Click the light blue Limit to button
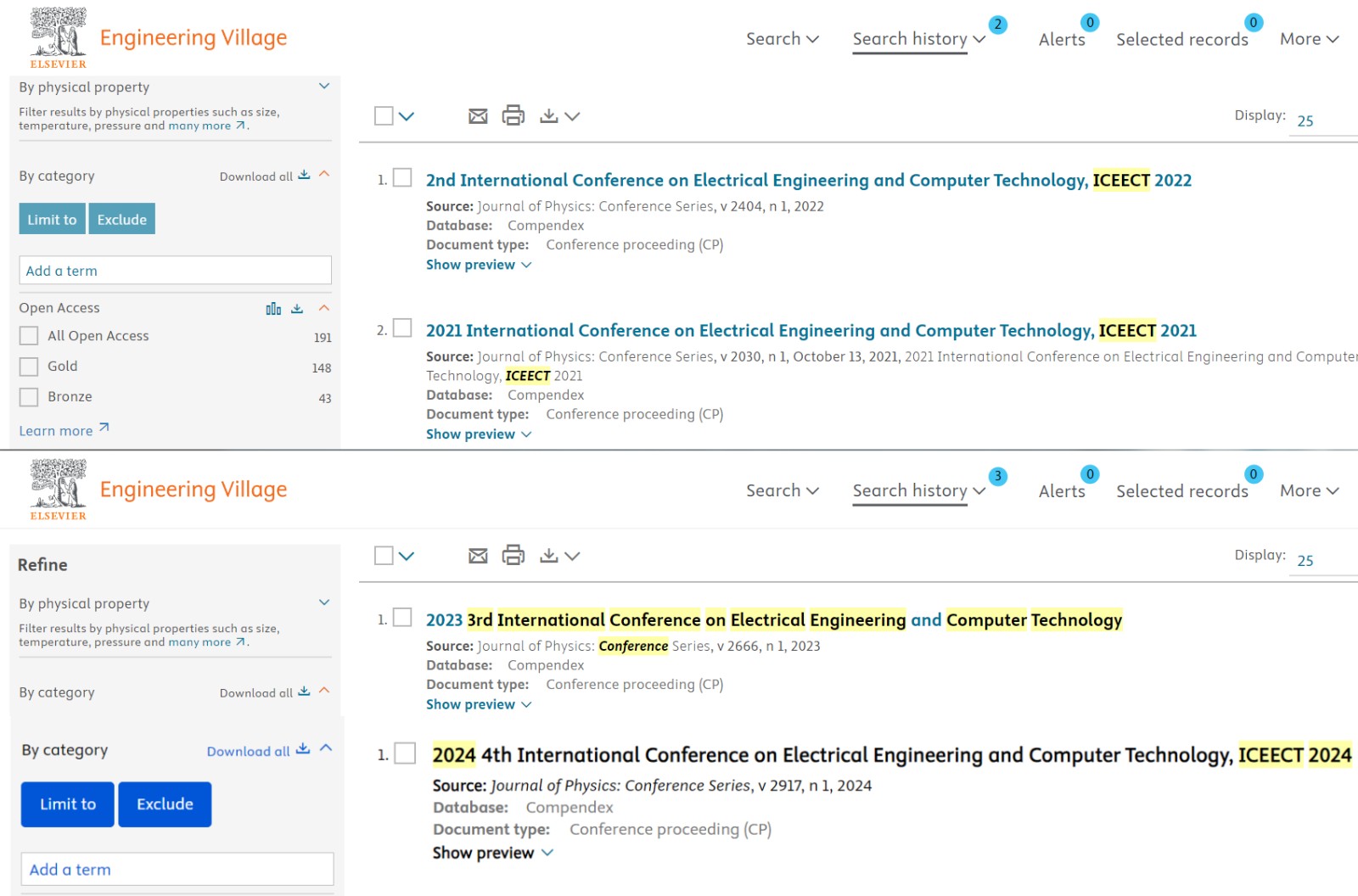 tap(53, 219)
